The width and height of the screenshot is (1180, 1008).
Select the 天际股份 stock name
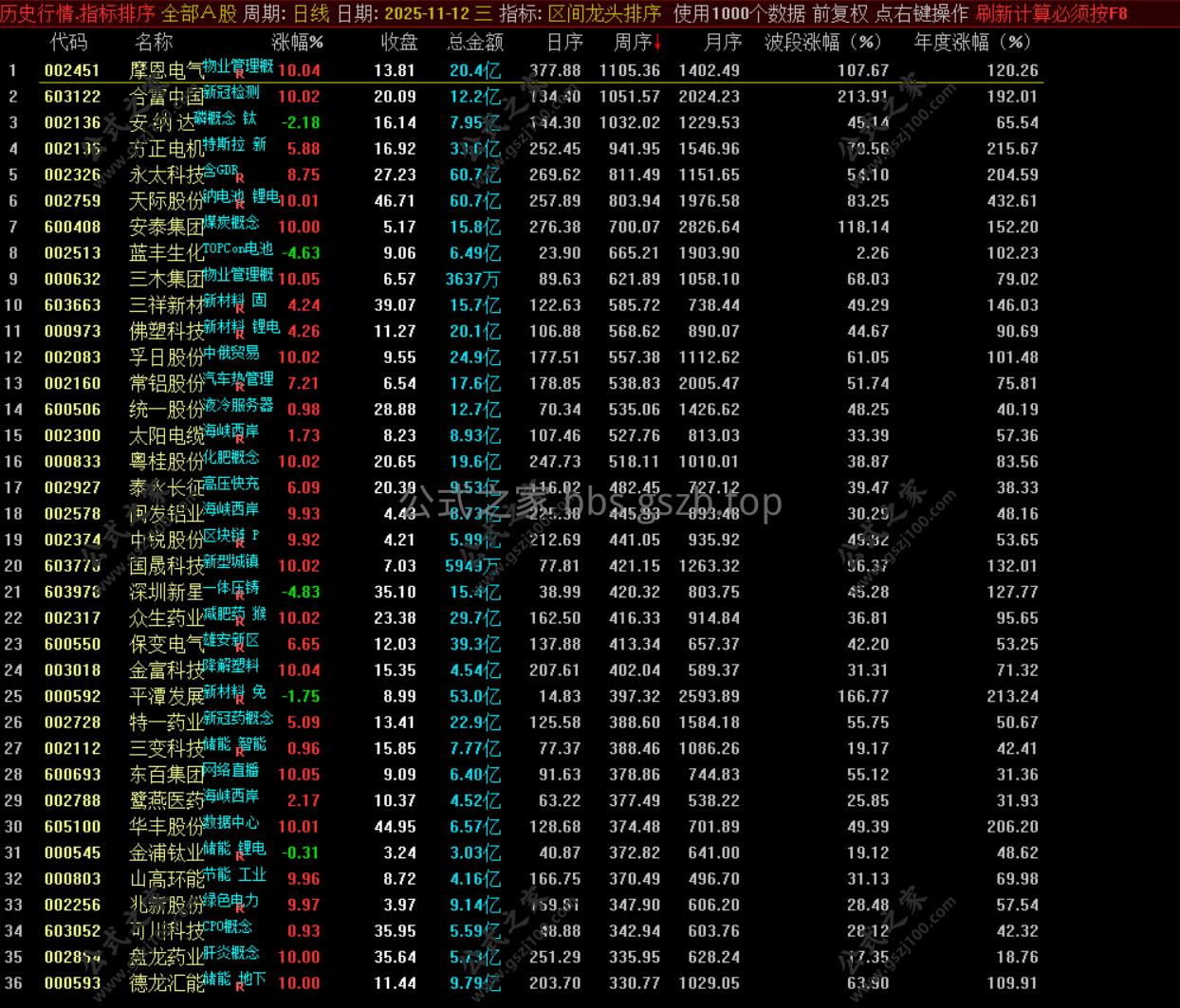[166, 201]
